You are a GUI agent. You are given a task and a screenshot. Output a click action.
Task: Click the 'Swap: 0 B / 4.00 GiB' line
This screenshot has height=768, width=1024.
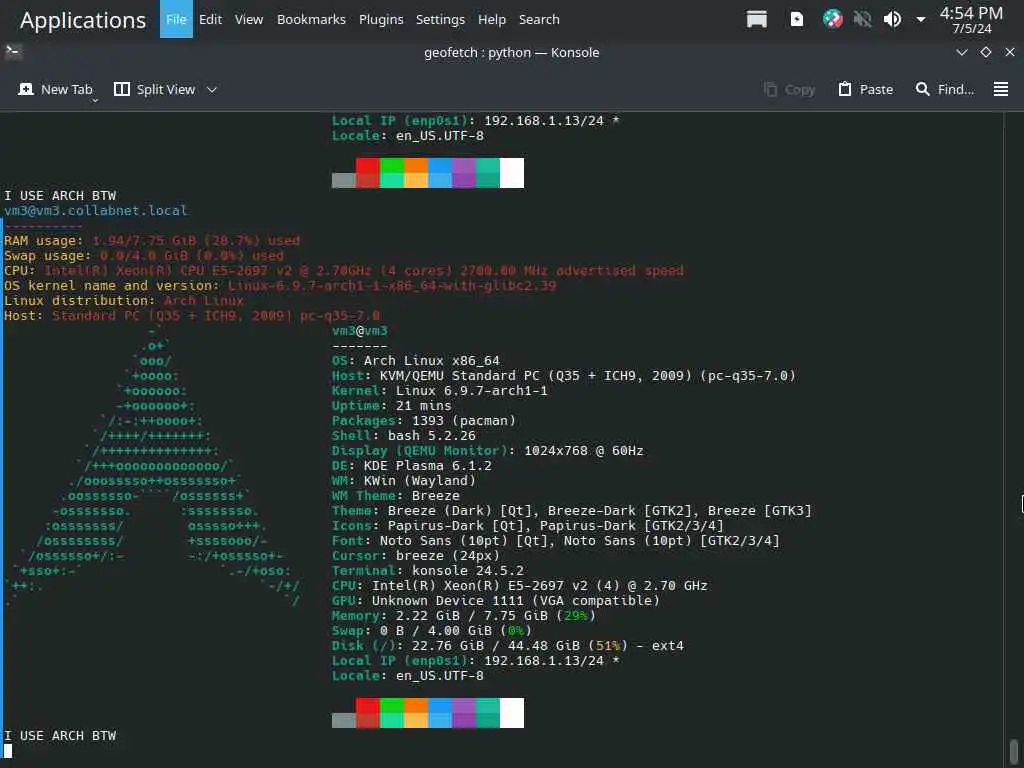(432, 631)
